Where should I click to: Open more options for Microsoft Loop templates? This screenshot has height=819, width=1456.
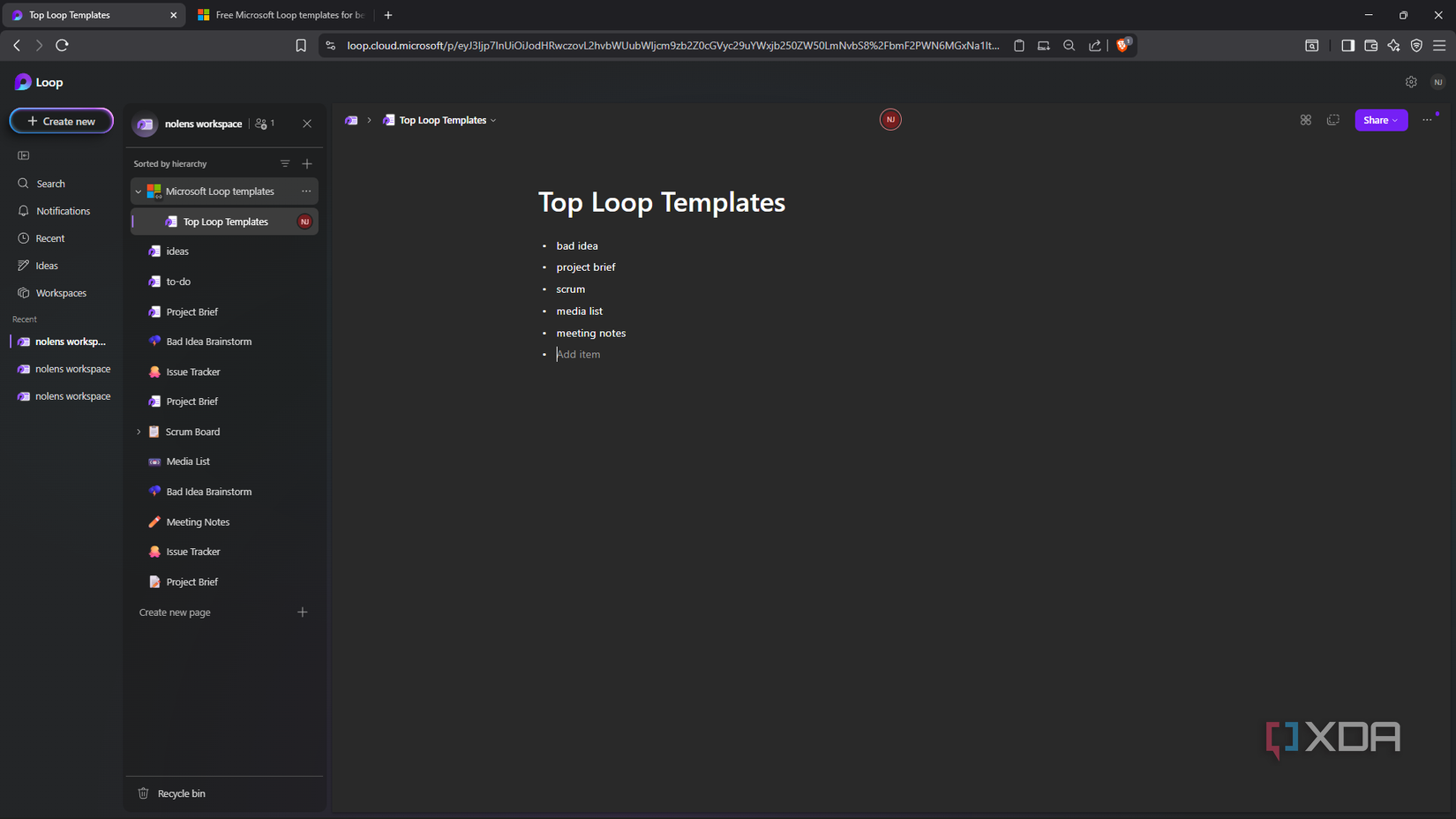306,191
